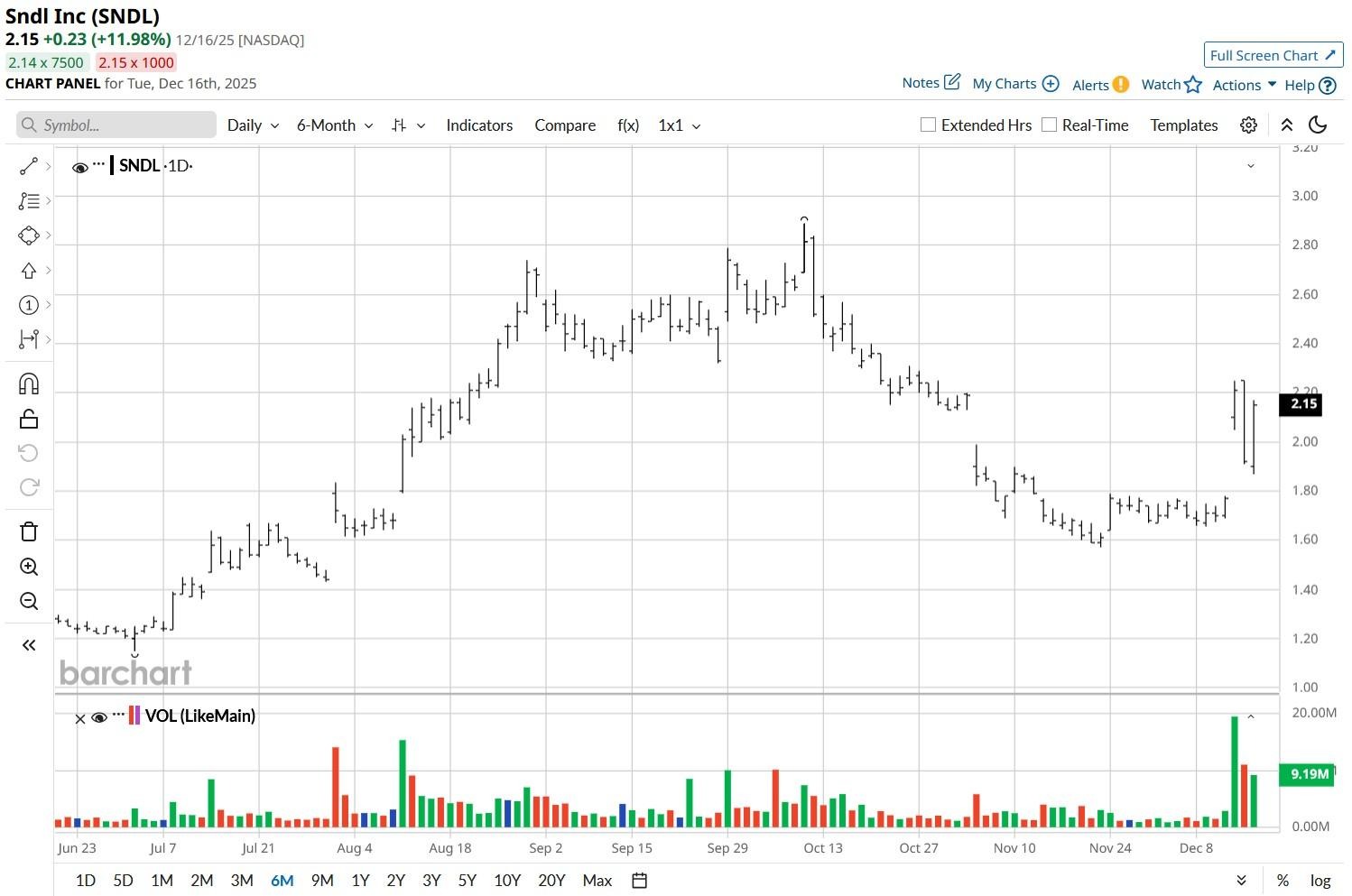Enable the Real-Time checkbox
Screen dimensions: 1352x896
(x=1049, y=125)
